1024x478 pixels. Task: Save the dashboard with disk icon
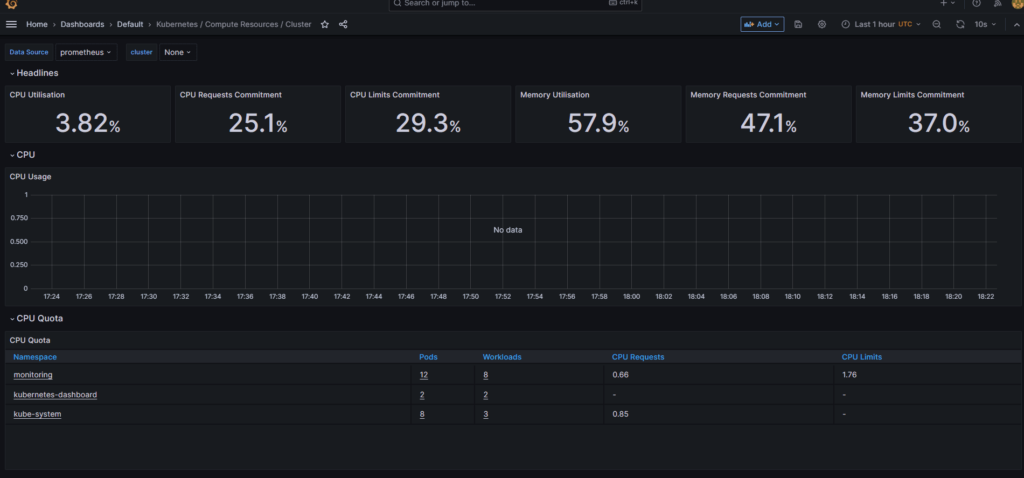pos(798,24)
